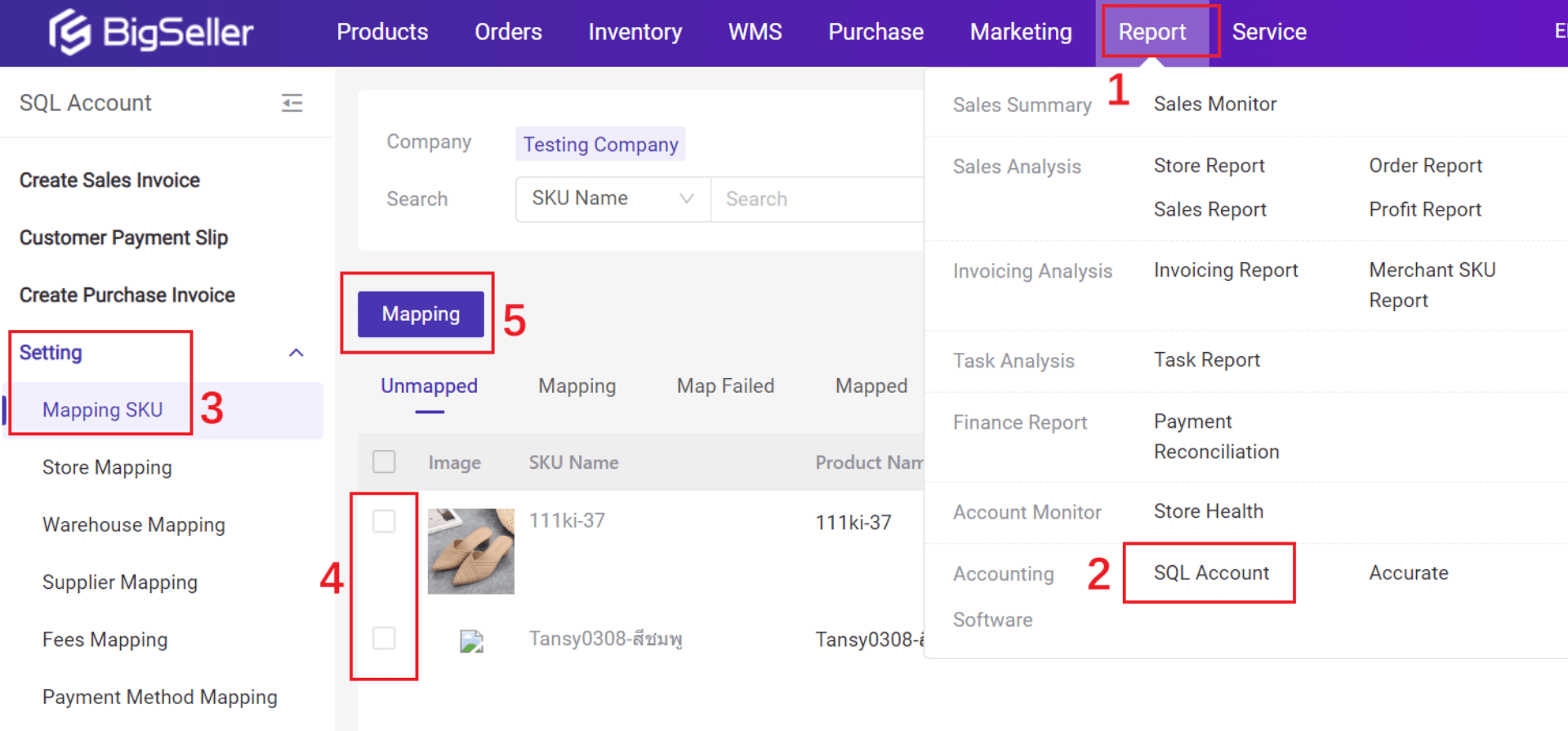This screenshot has height=731, width=1568.
Task: Select Store Mapping in sidebar
Action: pos(107,468)
